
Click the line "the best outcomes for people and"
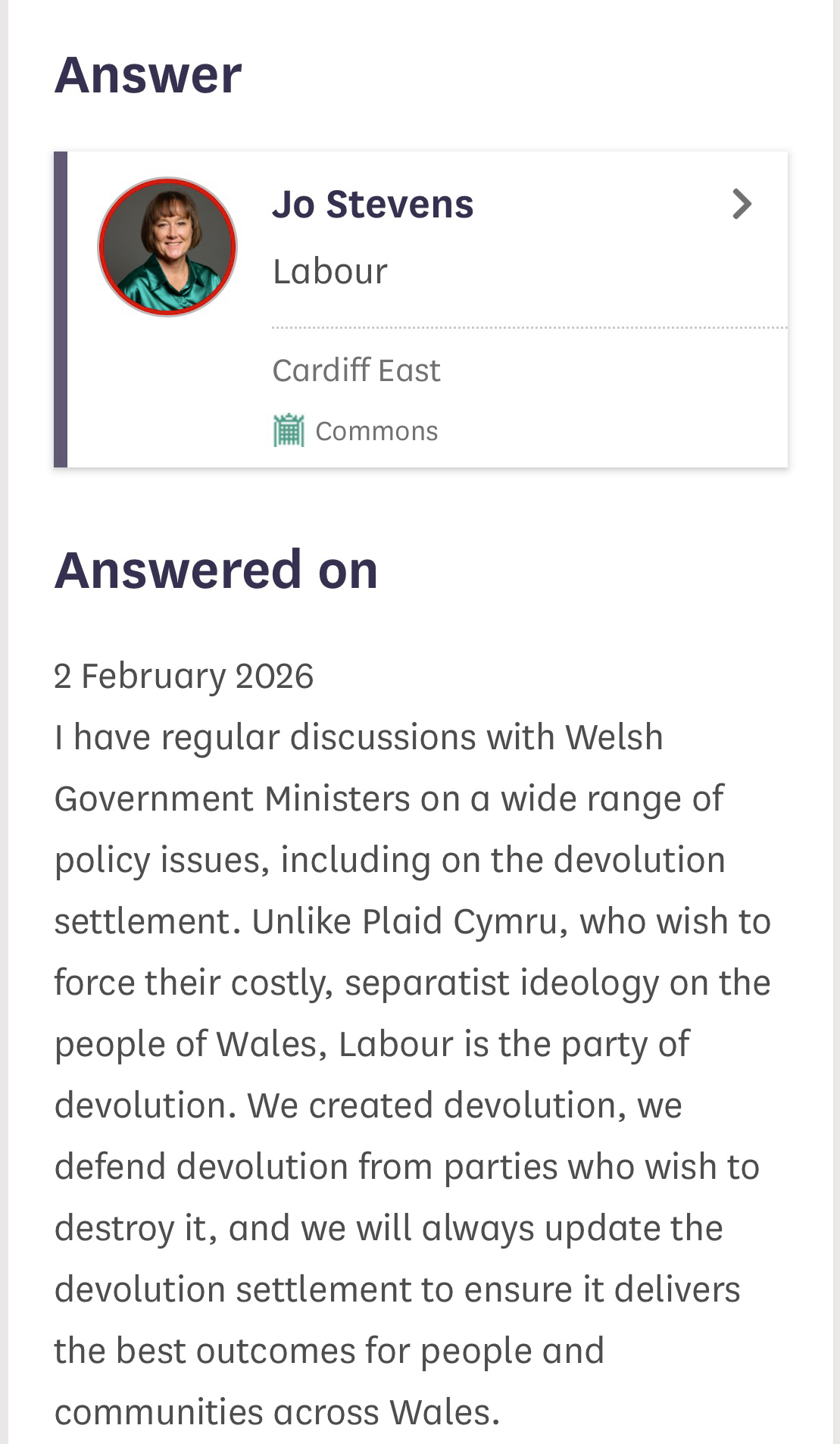(x=329, y=1351)
